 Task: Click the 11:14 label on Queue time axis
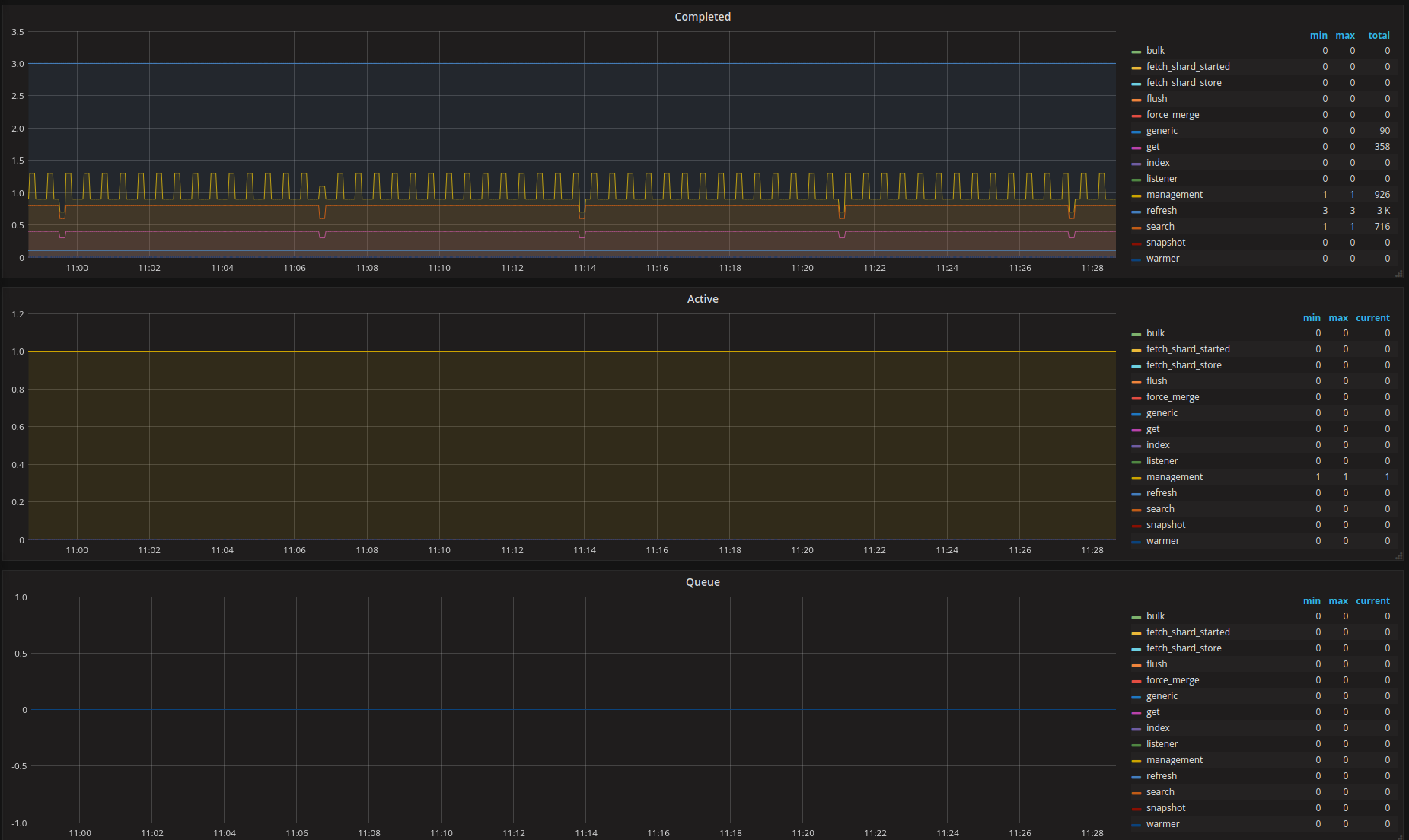[585, 833]
